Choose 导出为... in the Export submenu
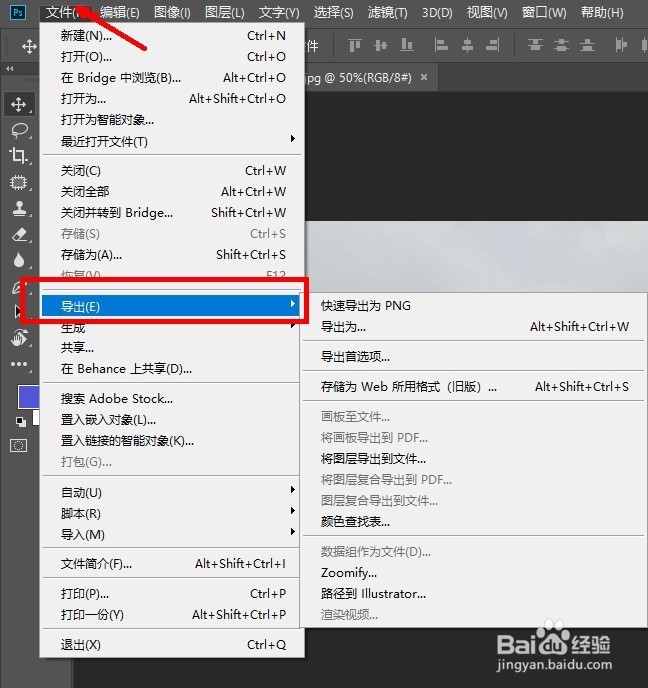This screenshot has width=648, height=688. coord(474,327)
